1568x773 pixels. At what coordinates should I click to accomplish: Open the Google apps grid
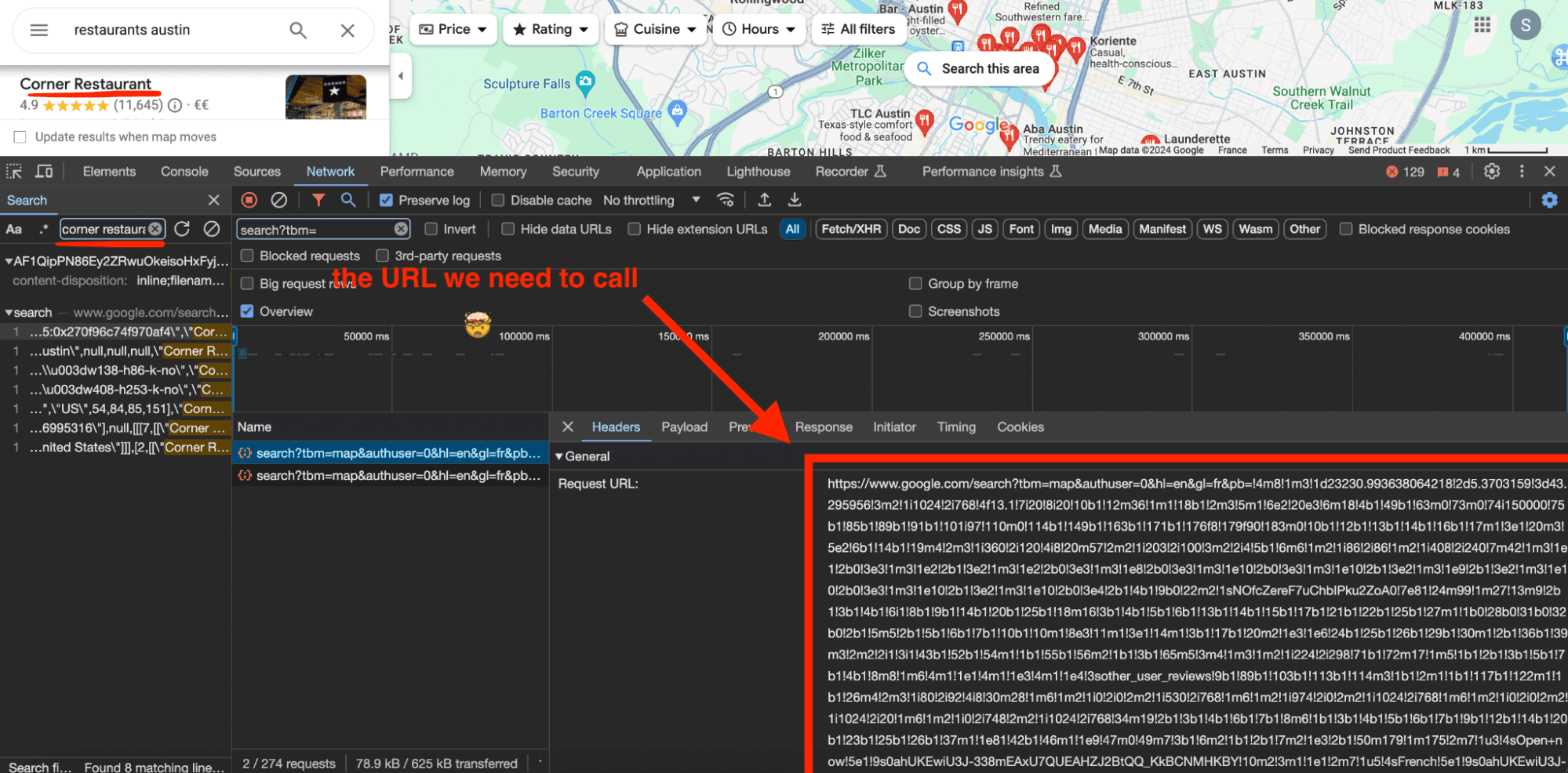point(1482,25)
